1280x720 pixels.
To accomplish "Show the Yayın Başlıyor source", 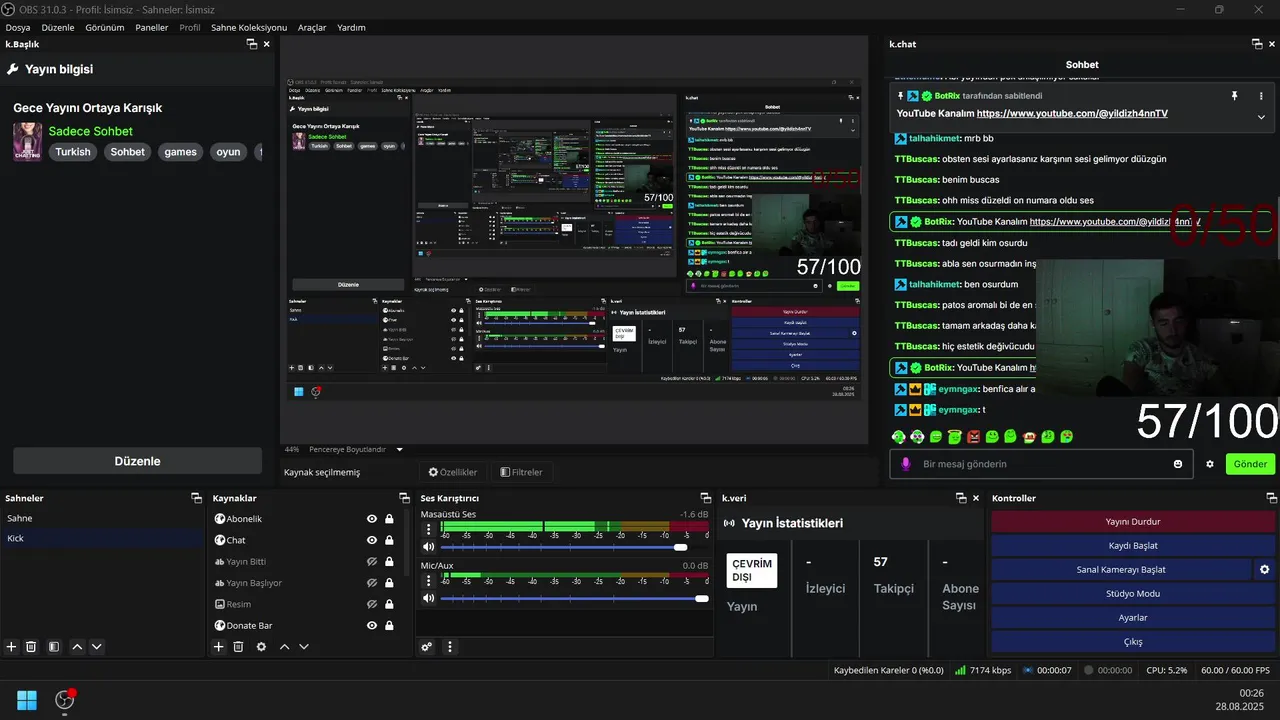I will (x=372, y=583).
